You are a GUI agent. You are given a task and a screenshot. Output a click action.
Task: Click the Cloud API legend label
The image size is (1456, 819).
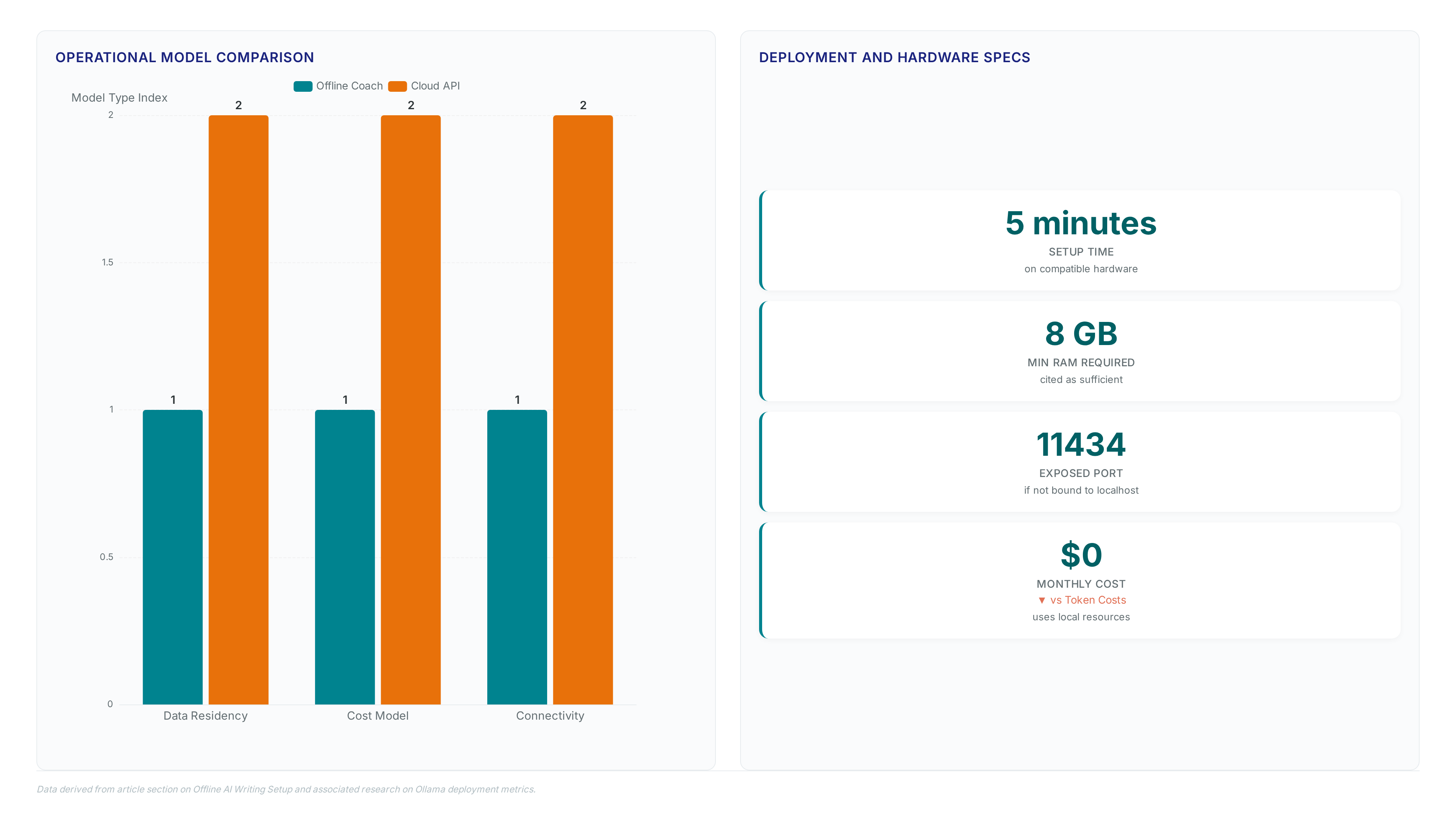(435, 86)
